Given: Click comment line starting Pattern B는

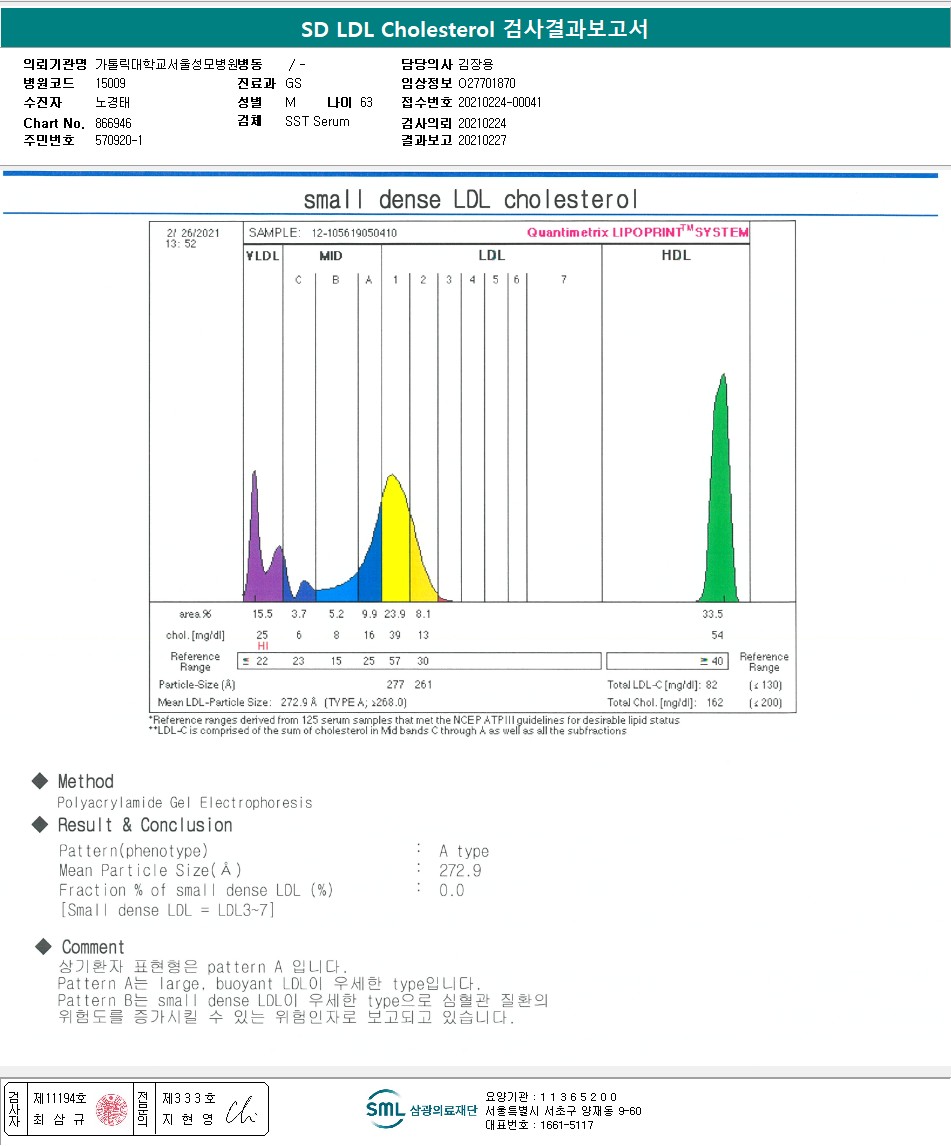Looking at the screenshot, I should click(x=303, y=1000).
